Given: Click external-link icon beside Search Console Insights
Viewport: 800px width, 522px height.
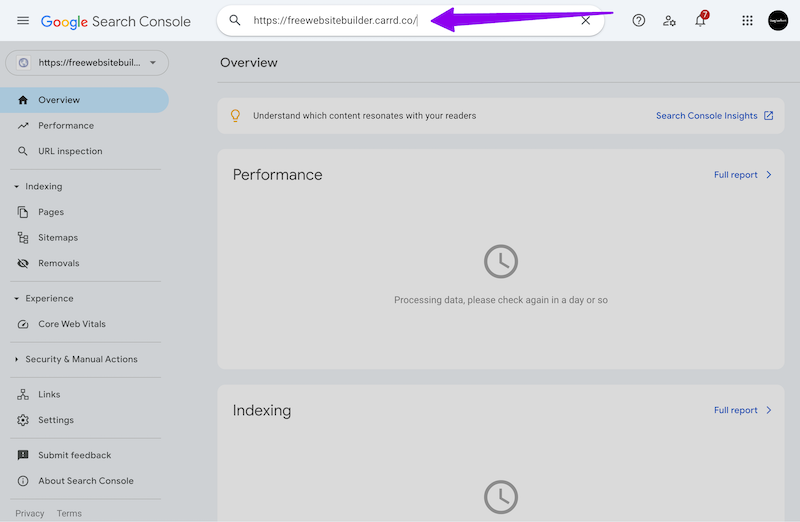Looking at the screenshot, I should (768, 116).
